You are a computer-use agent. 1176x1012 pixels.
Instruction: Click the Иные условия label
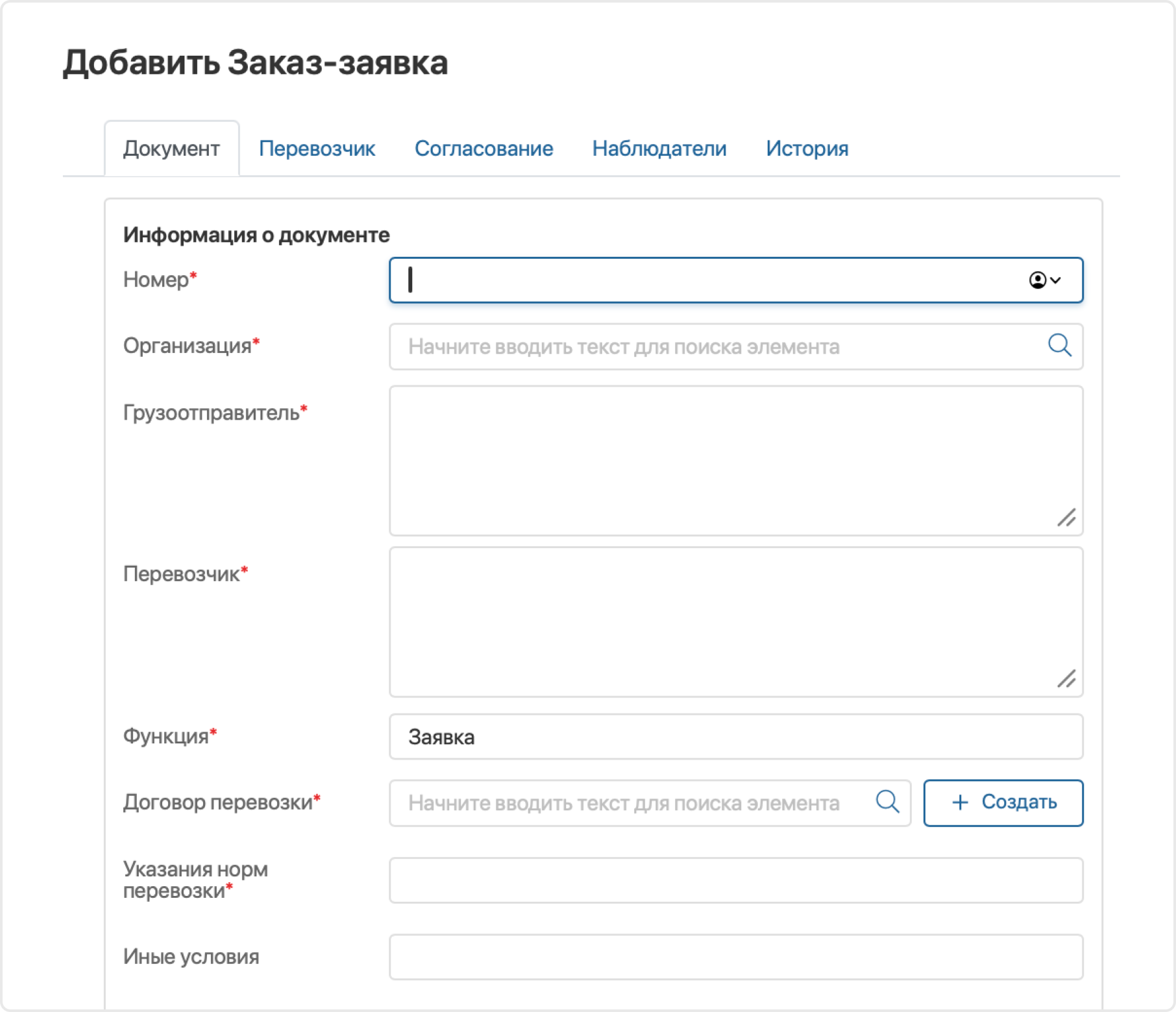[x=191, y=956]
